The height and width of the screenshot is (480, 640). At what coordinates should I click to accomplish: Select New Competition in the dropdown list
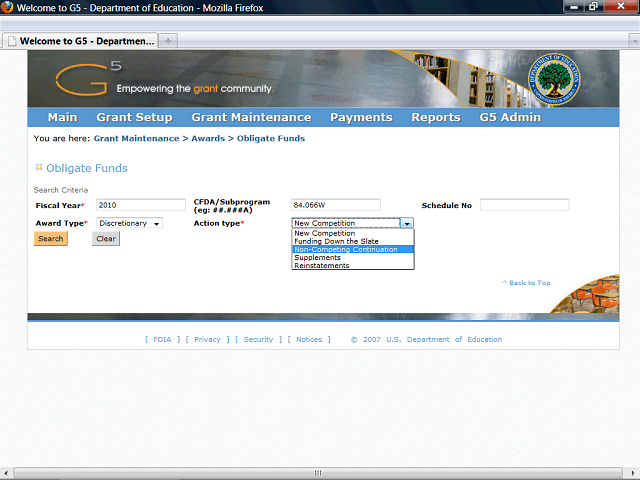coord(353,233)
